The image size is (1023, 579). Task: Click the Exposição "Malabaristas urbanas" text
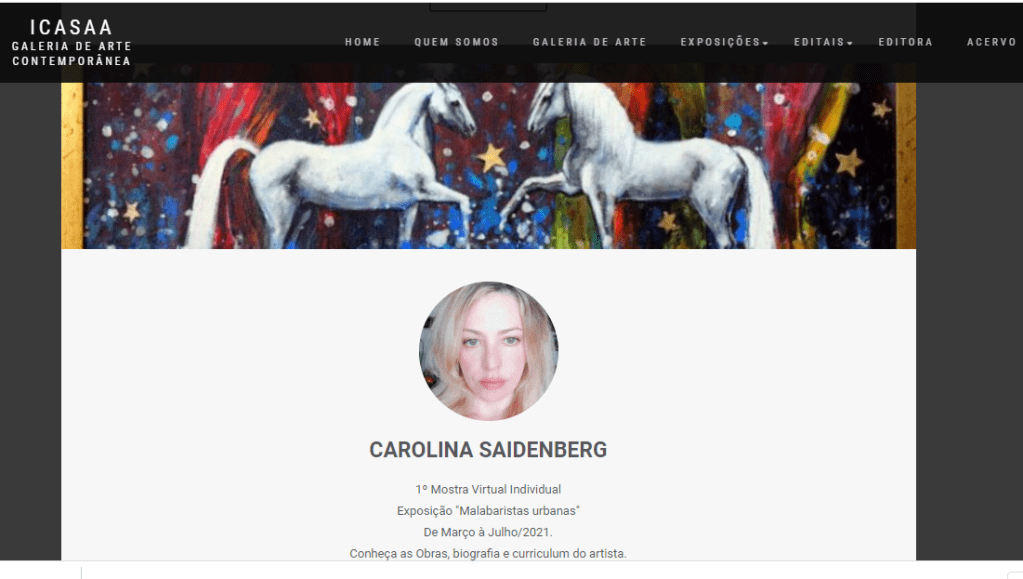point(488,510)
